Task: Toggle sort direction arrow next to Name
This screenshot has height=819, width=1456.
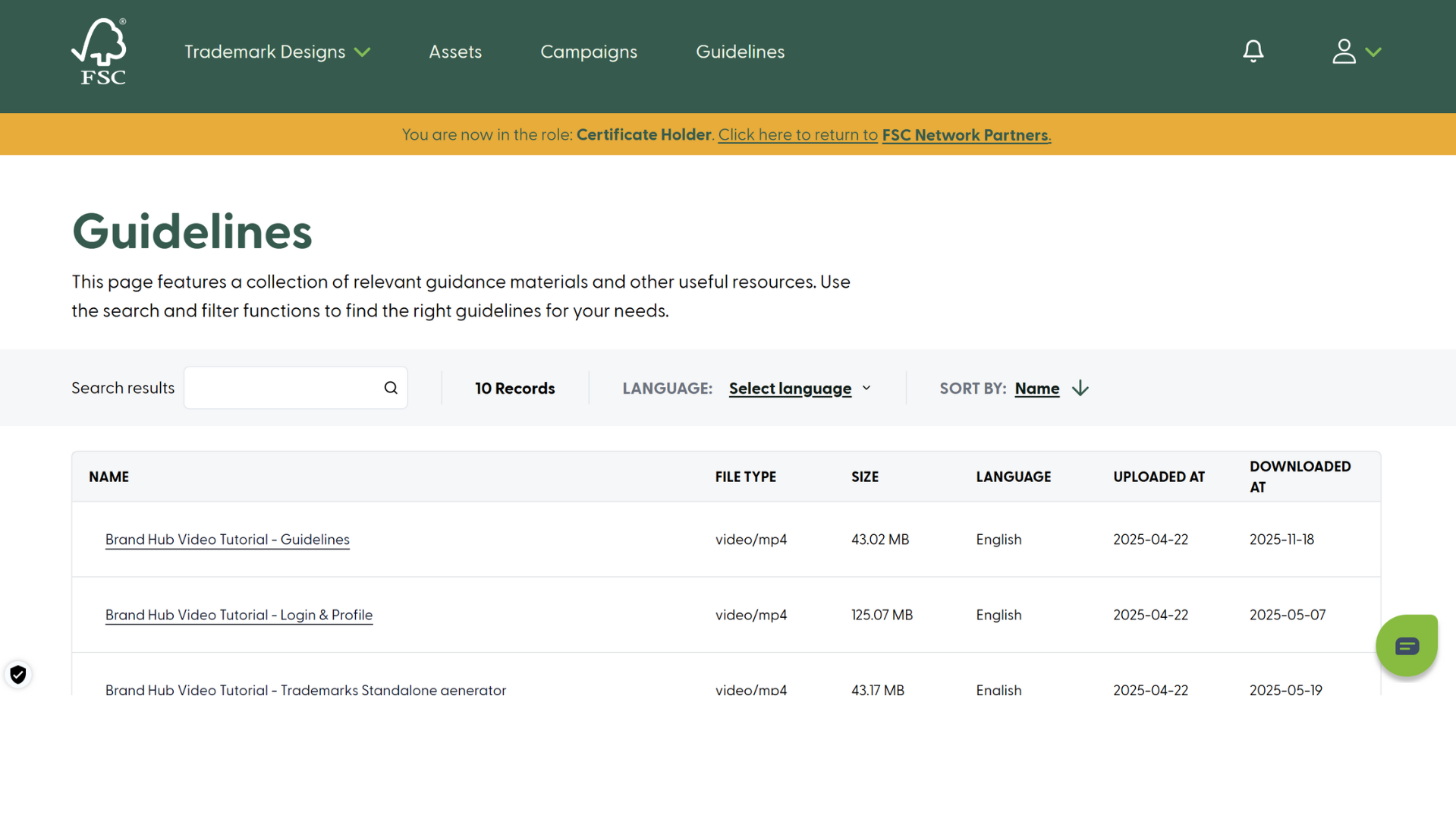Action: pos(1080,389)
